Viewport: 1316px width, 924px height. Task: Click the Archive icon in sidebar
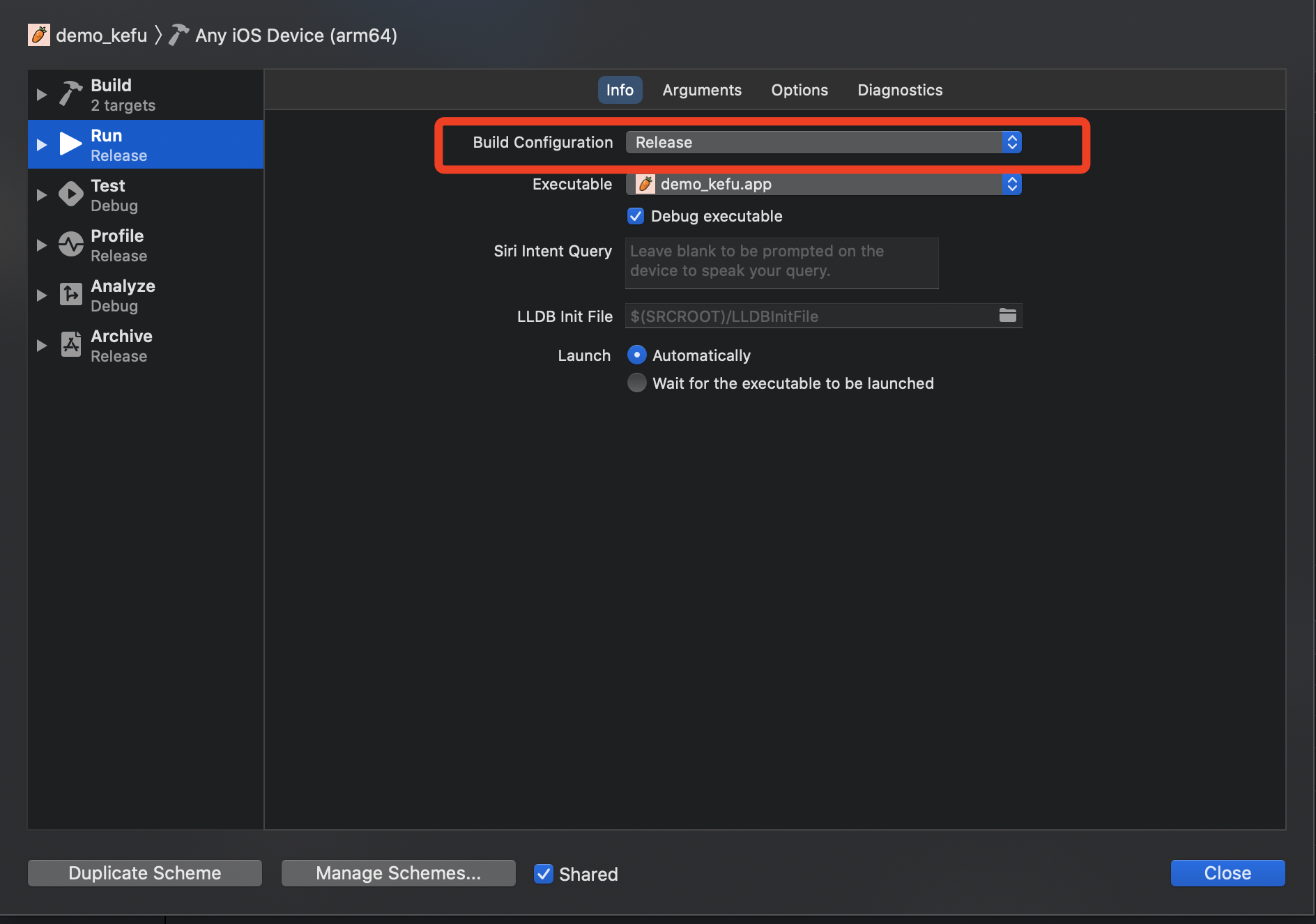point(70,345)
